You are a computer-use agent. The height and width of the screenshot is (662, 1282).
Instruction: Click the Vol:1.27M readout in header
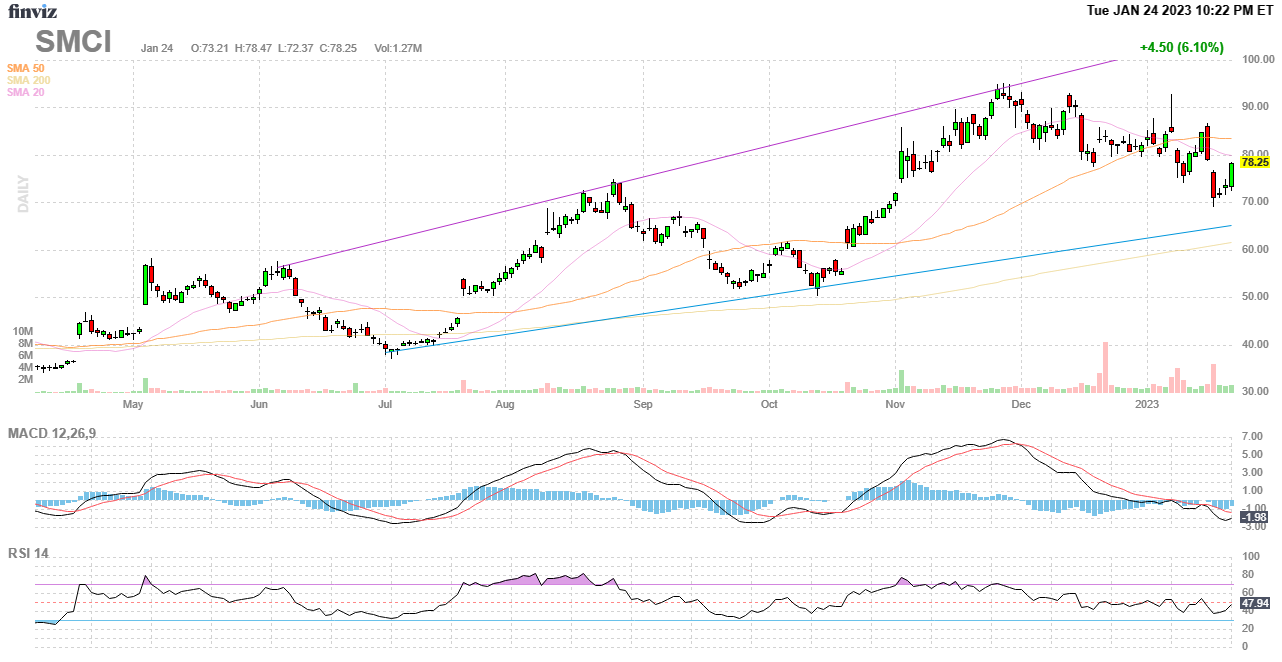tap(398, 48)
